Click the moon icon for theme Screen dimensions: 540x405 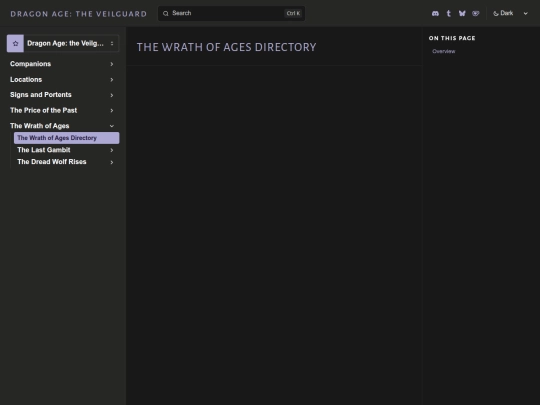pos(496,13)
